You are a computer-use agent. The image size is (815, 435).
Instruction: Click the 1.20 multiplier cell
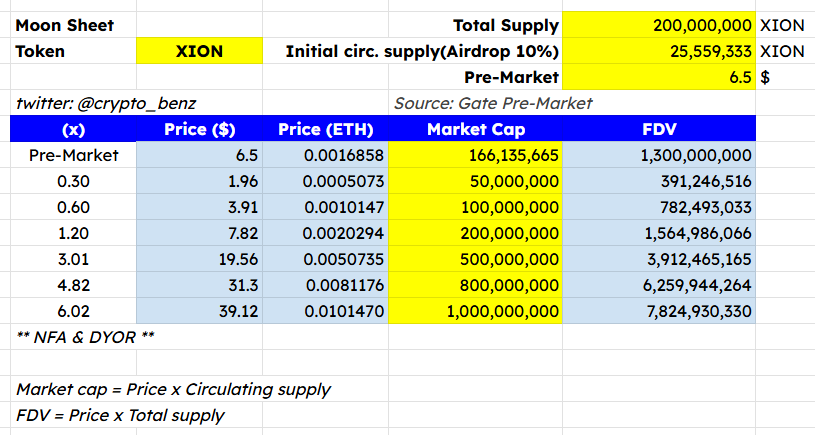(x=73, y=233)
